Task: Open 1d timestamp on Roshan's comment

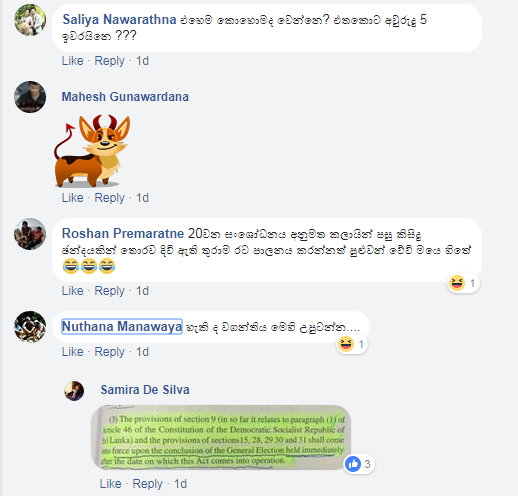Action: (142, 291)
